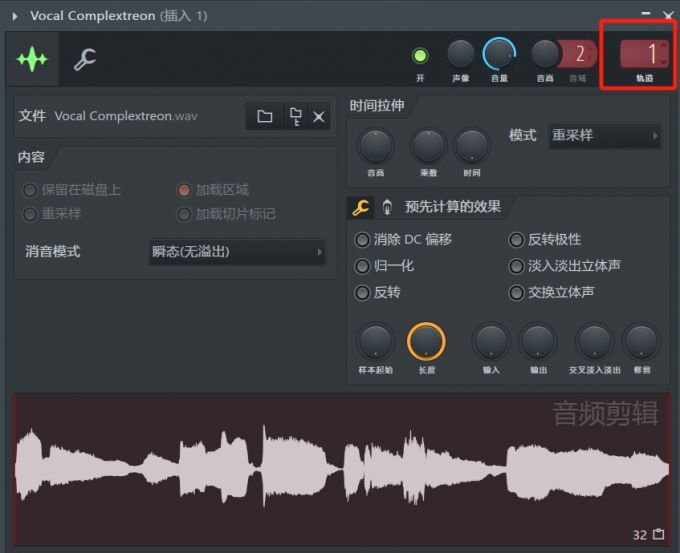Click the clipboard icon below waveform
The height and width of the screenshot is (553, 680).
[x=659, y=534]
